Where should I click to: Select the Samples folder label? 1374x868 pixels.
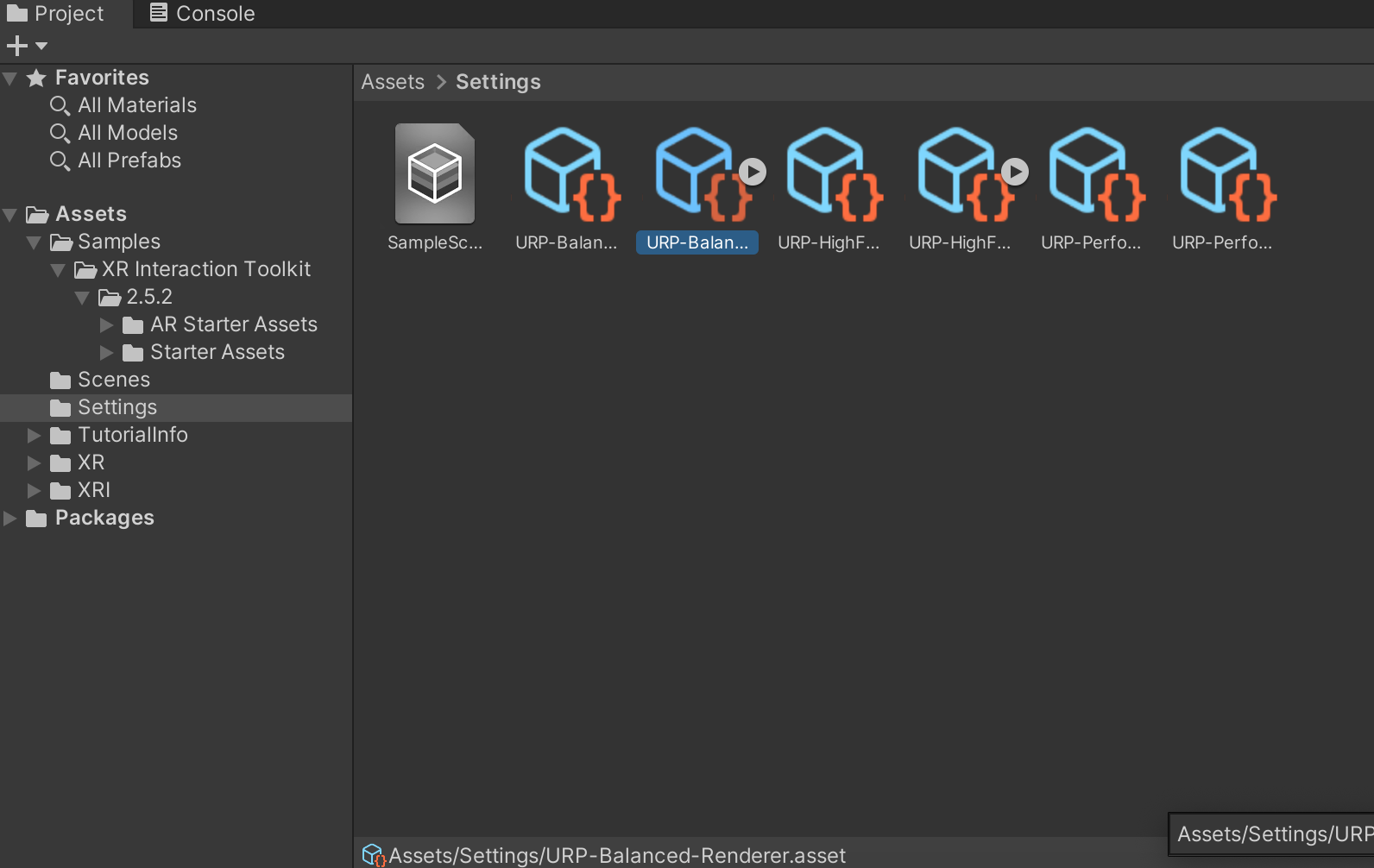coord(119,242)
